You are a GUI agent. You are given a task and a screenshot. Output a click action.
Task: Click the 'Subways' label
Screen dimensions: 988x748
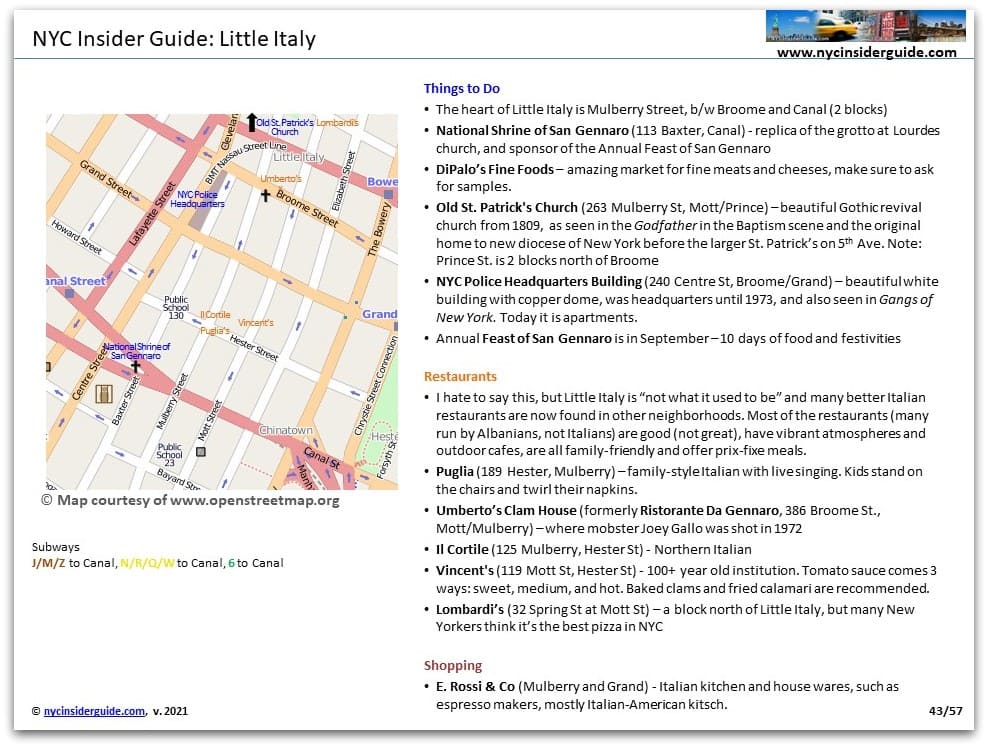(x=55, y=547)
